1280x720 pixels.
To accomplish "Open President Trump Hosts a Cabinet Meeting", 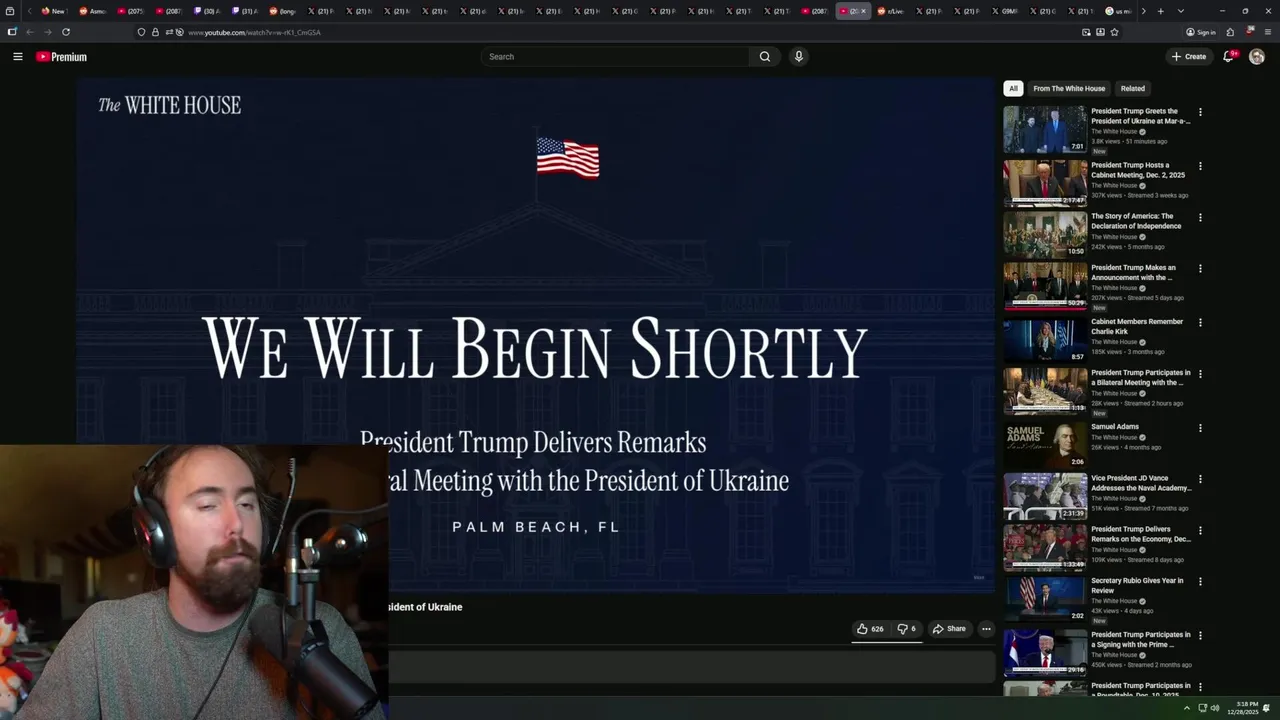I will 1138,170.
